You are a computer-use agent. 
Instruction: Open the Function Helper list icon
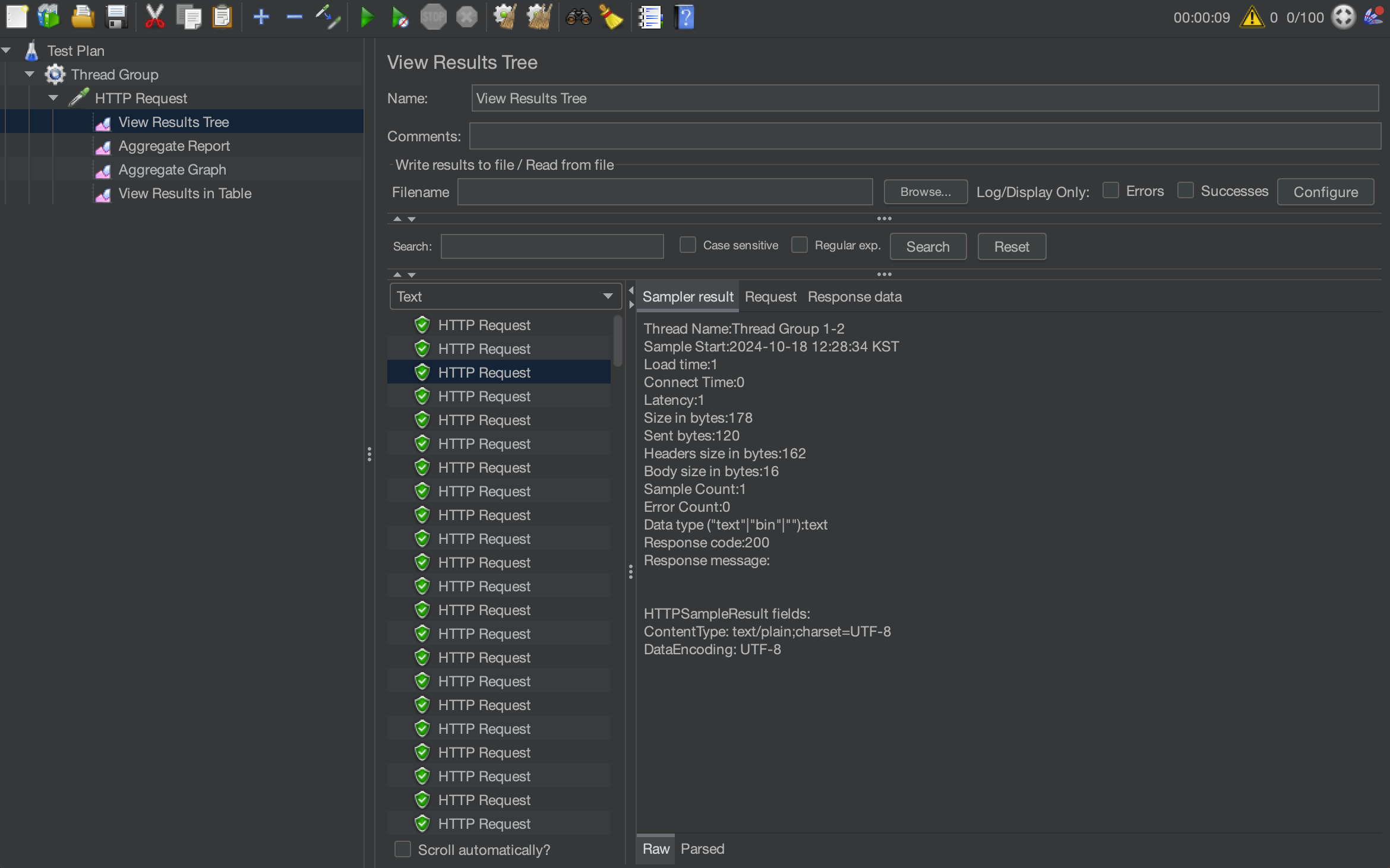(x=650, y=17)
